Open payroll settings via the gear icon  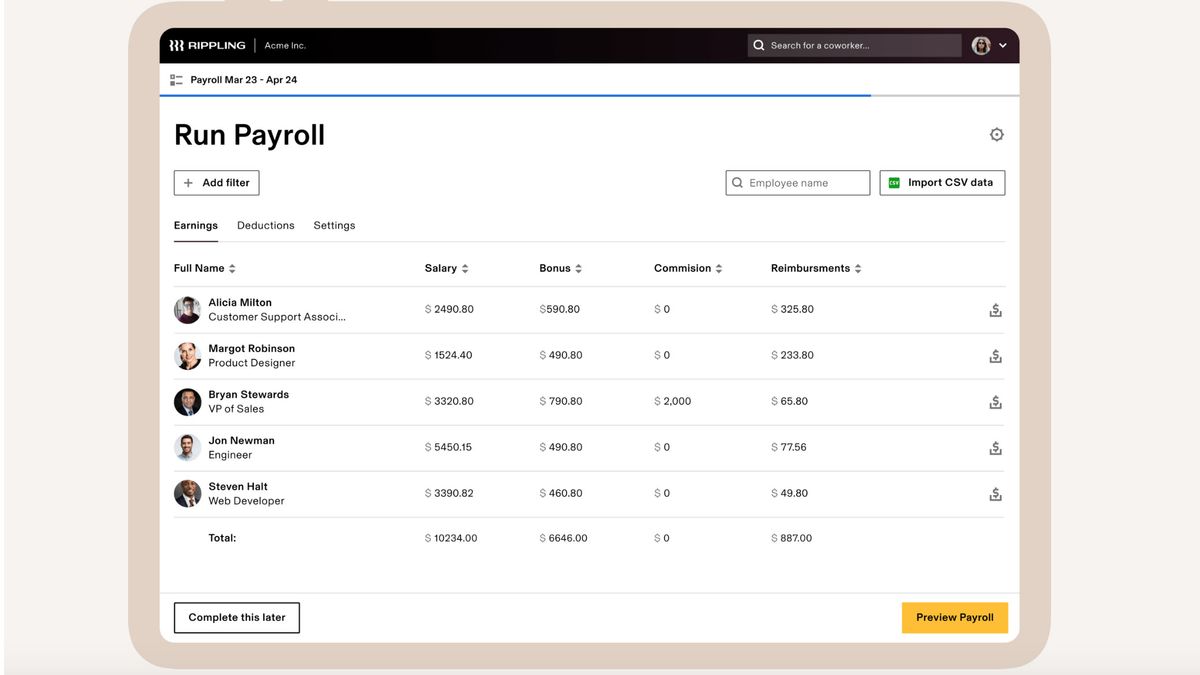996,133
